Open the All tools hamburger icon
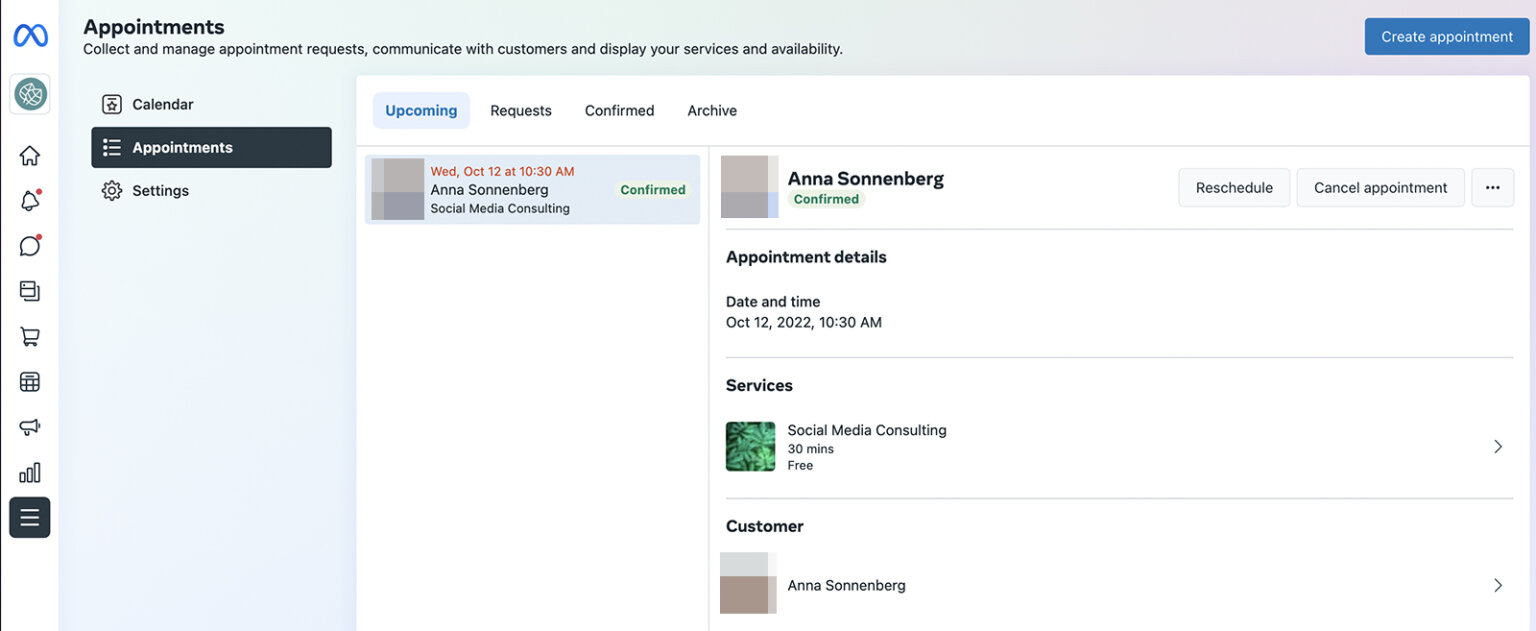 [x=29, y=517]
